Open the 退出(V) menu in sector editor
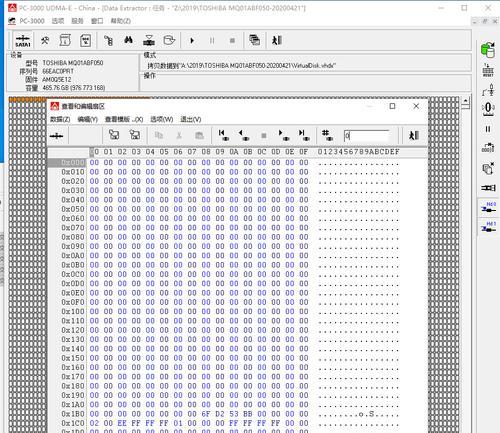Image resolution: width=500 pixels, height=433 pixels. tap(191, 119)
